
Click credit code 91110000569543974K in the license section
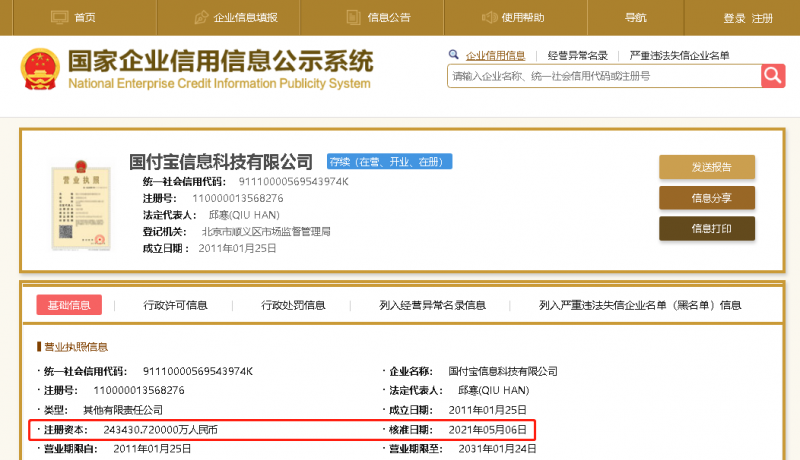(x=197, y=371)
